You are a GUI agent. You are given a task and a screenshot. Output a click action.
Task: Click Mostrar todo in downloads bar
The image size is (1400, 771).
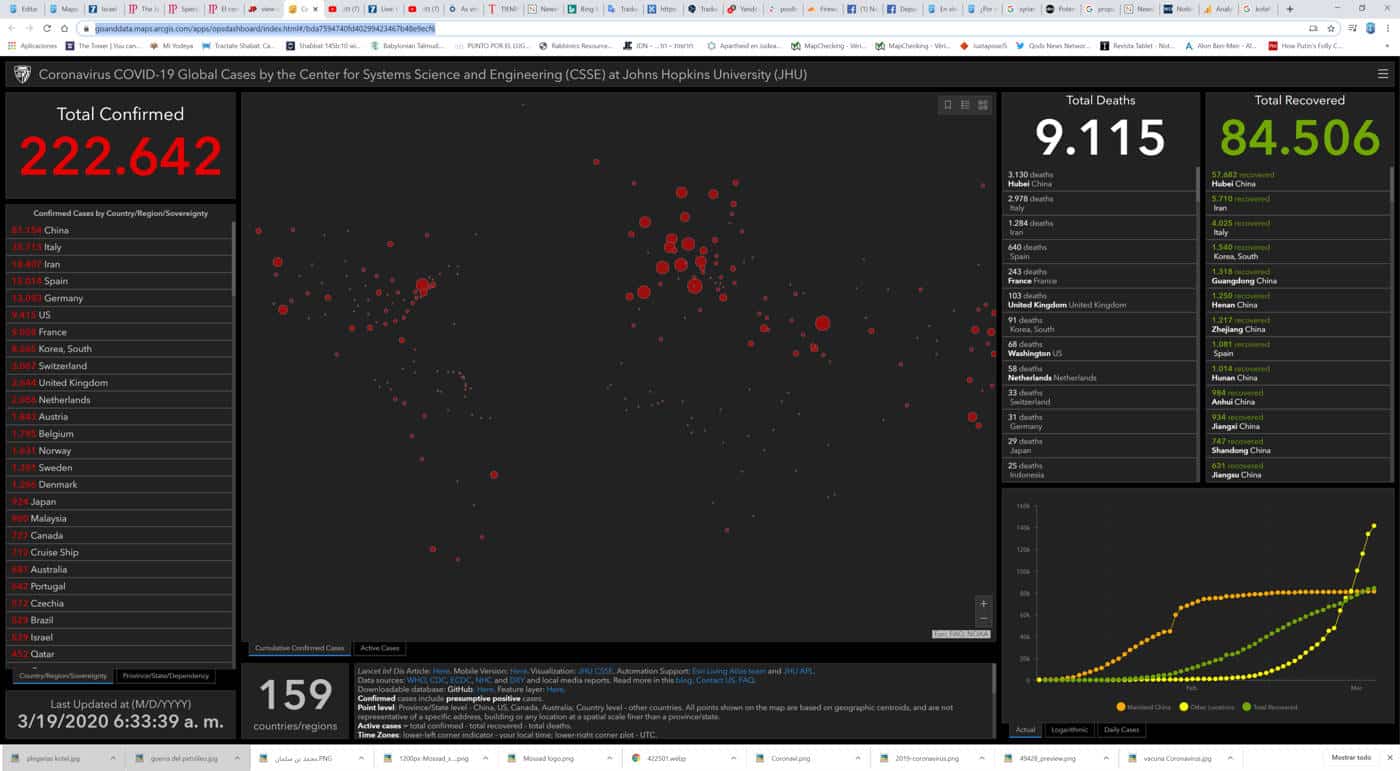1350,758
